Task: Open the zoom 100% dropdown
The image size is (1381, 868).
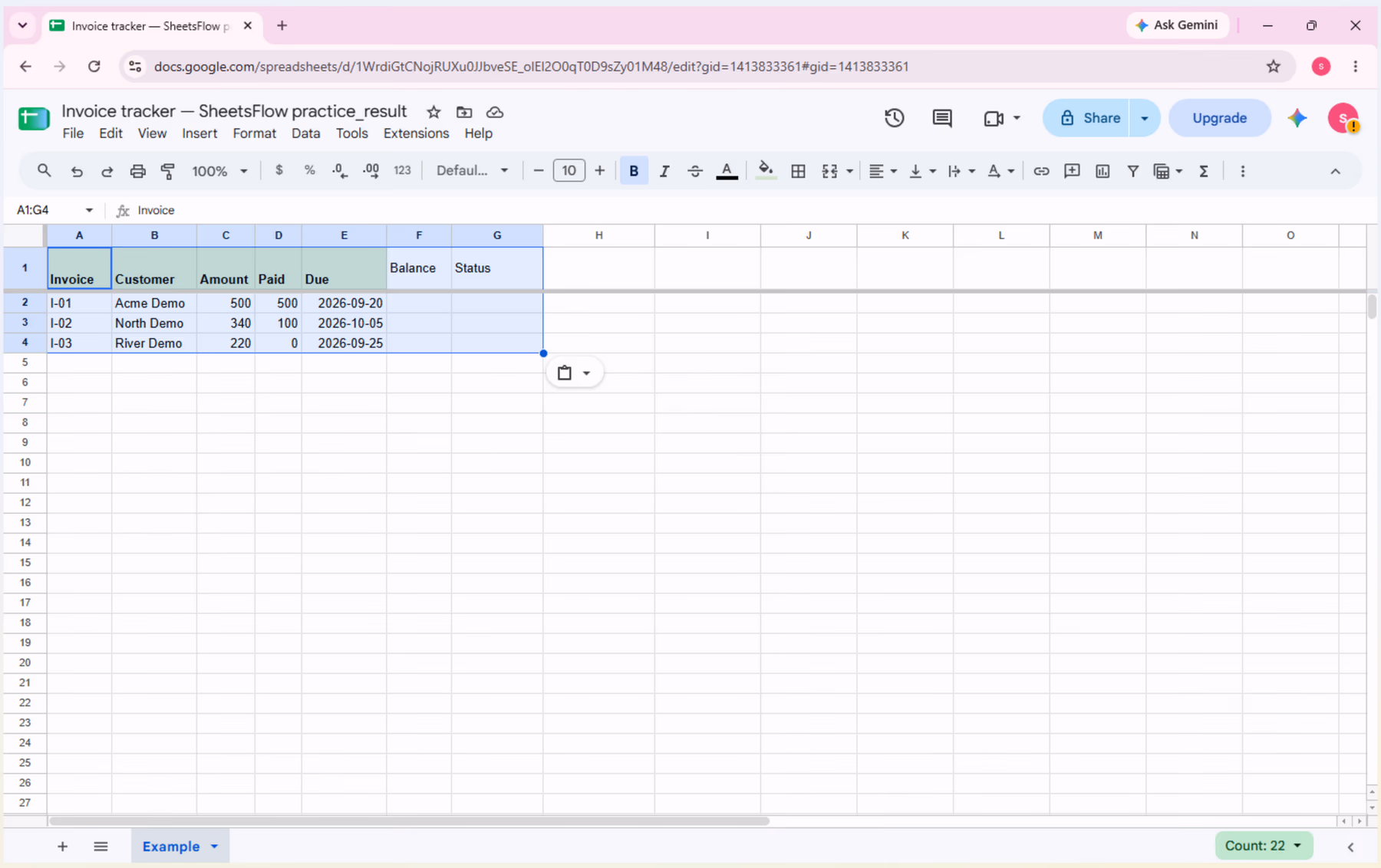Action: click(x=219, y=171)
